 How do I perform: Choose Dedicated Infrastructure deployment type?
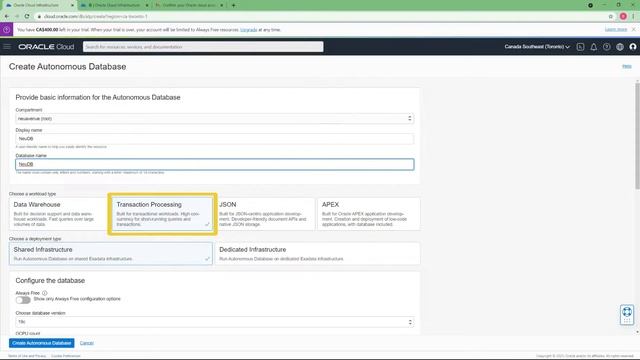coord(317,253)
